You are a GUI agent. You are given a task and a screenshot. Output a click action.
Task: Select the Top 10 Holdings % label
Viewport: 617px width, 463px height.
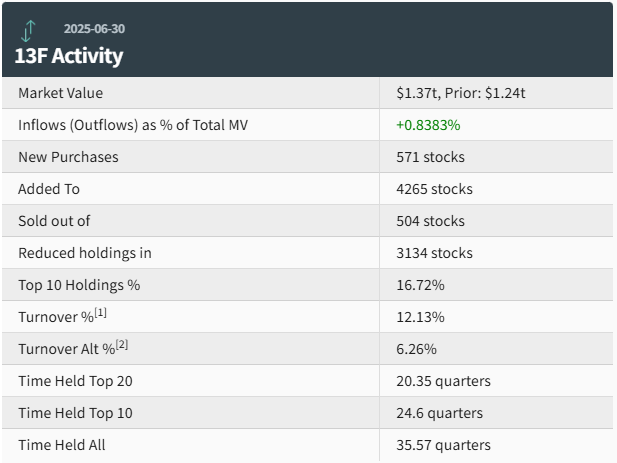(x=79, y=285)
